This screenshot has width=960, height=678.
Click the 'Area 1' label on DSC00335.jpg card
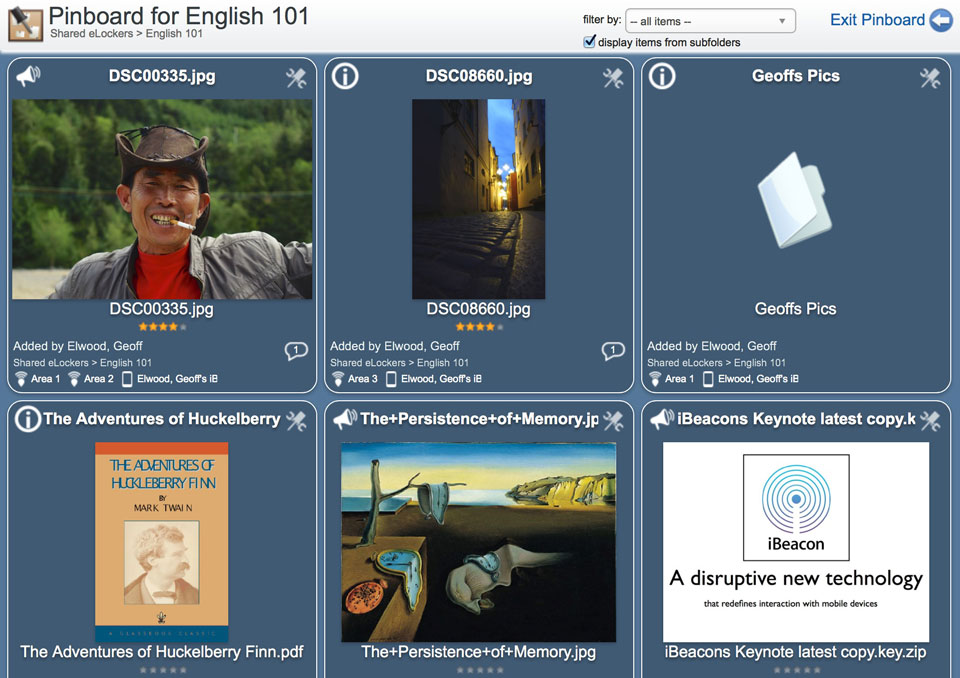pos(45,379)
